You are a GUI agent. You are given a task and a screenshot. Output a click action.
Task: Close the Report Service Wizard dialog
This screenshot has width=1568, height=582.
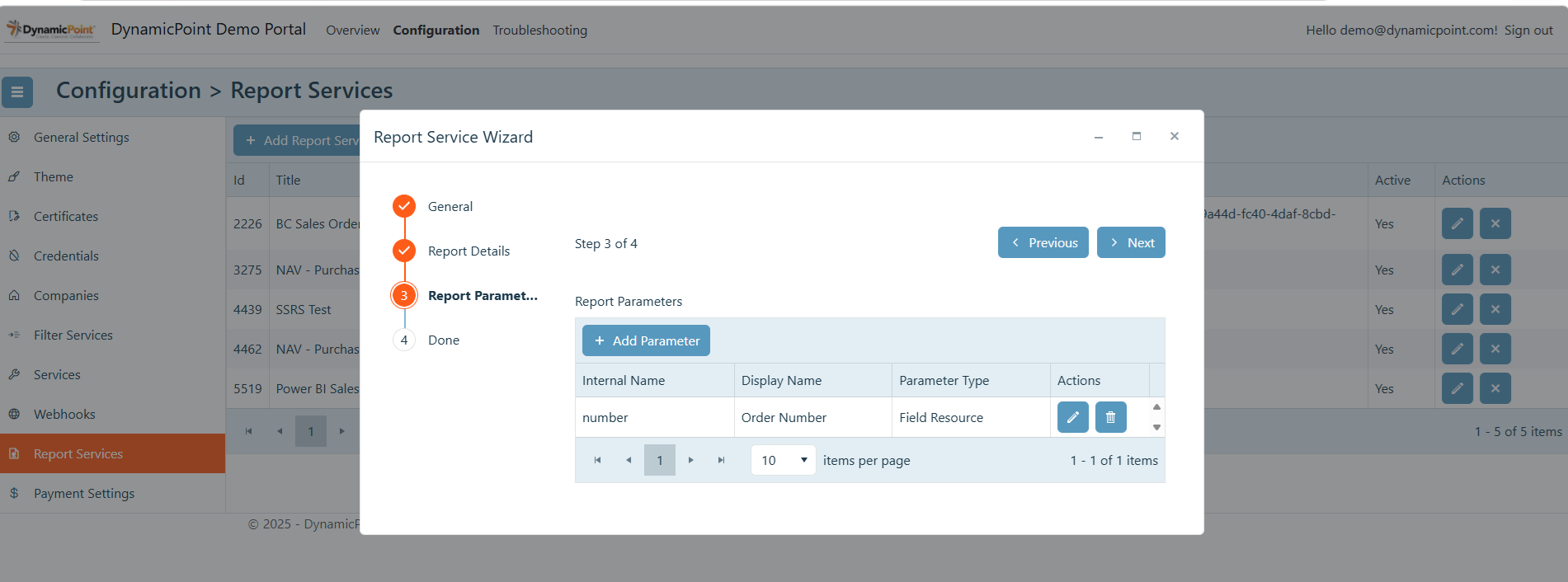point(1175,137)
